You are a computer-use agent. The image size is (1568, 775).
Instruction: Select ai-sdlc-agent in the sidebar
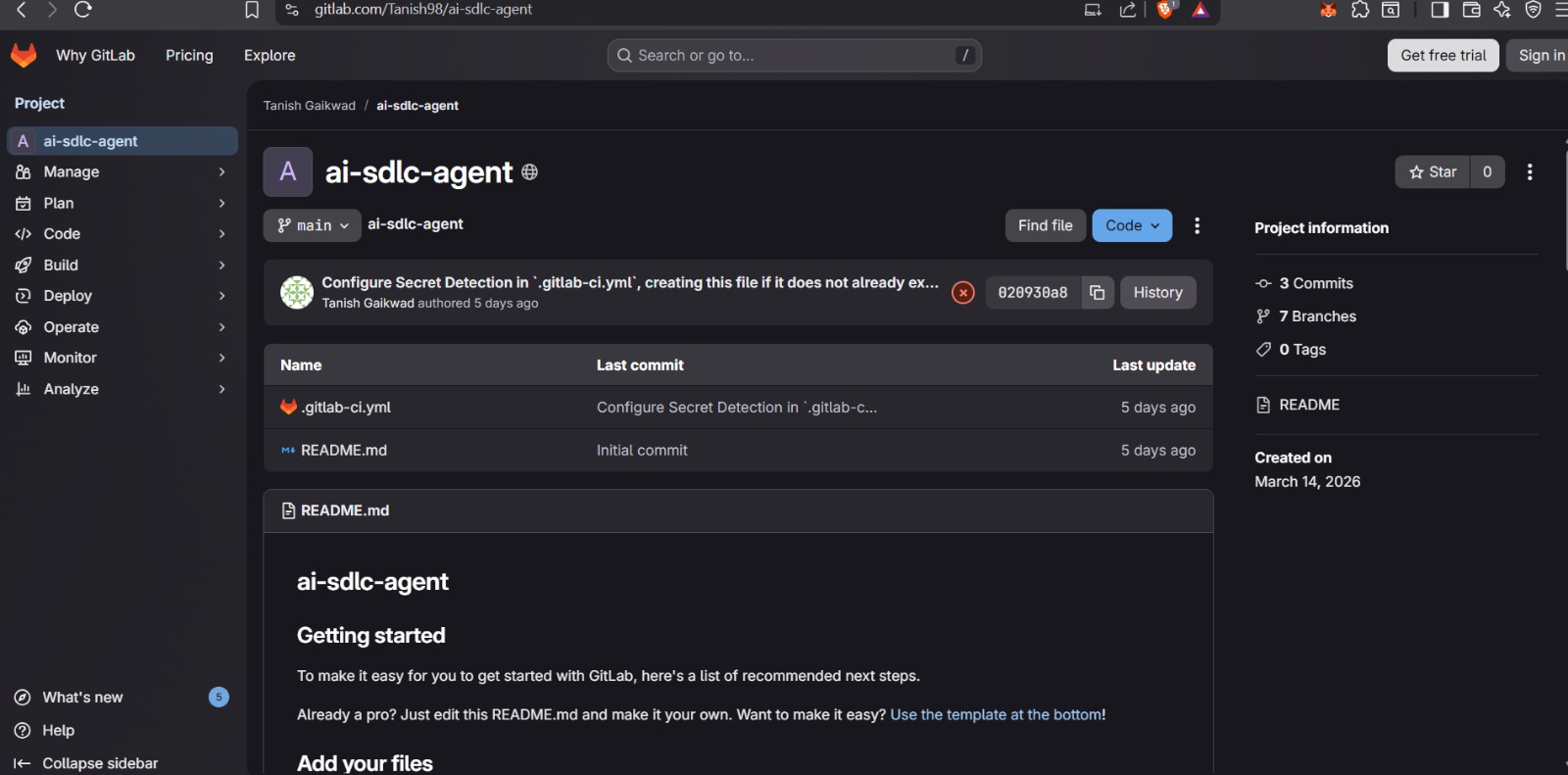coord(122,141)
